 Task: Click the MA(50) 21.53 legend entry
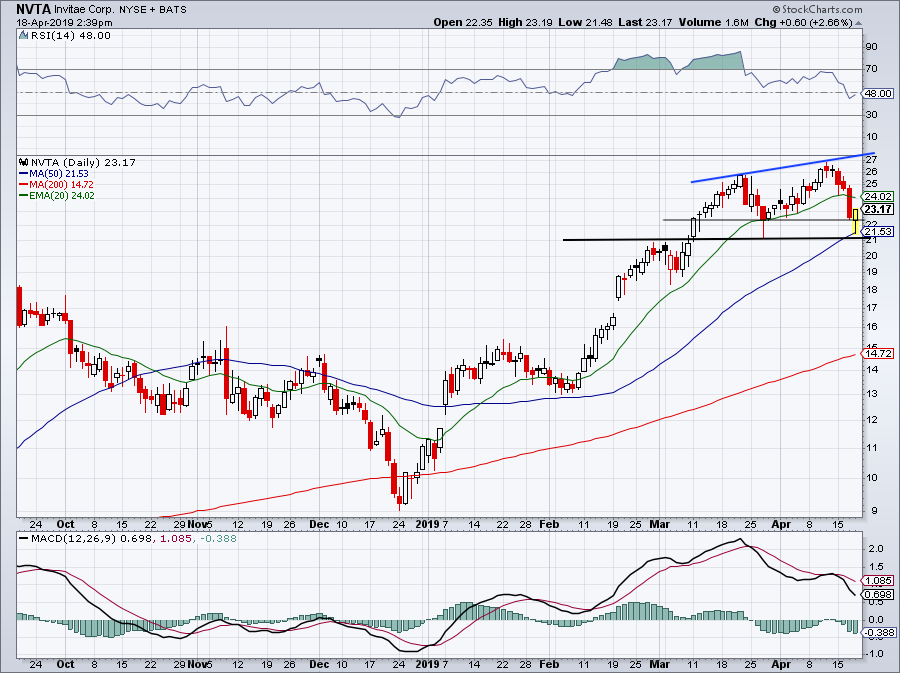point(54,173)
